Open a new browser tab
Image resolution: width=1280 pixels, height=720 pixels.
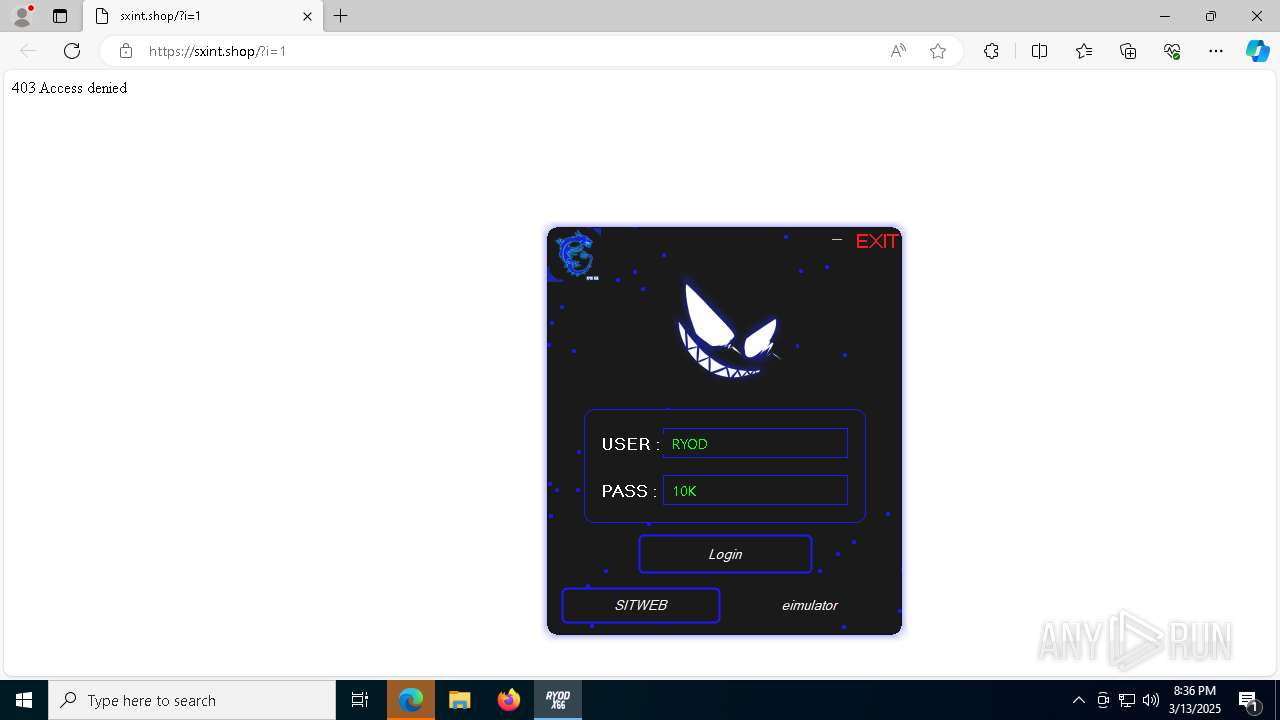[x=341, y=16]
